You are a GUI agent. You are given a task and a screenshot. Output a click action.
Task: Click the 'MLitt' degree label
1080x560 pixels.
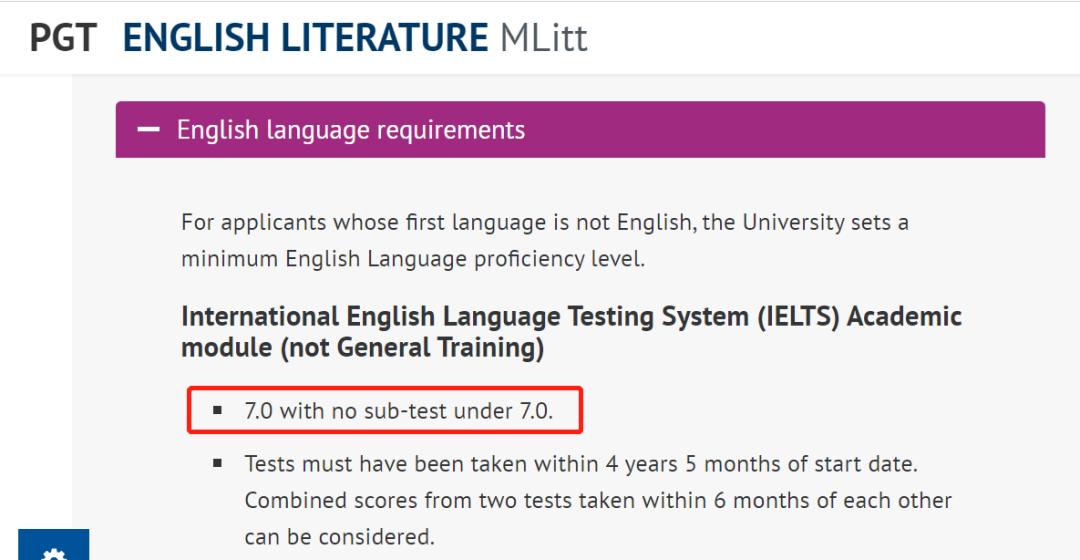(x=543, y=38)
